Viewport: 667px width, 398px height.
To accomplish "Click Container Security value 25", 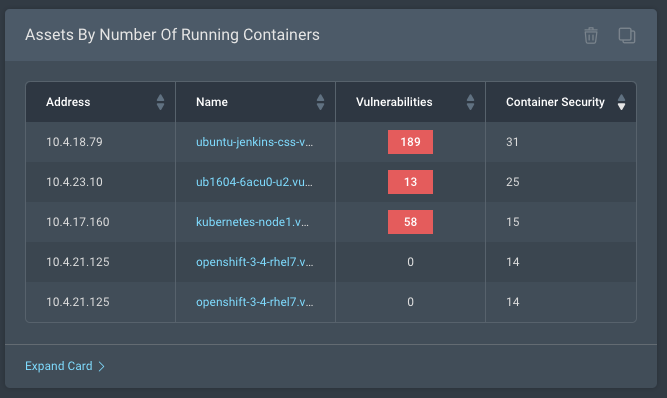I will tap(513, 182).
